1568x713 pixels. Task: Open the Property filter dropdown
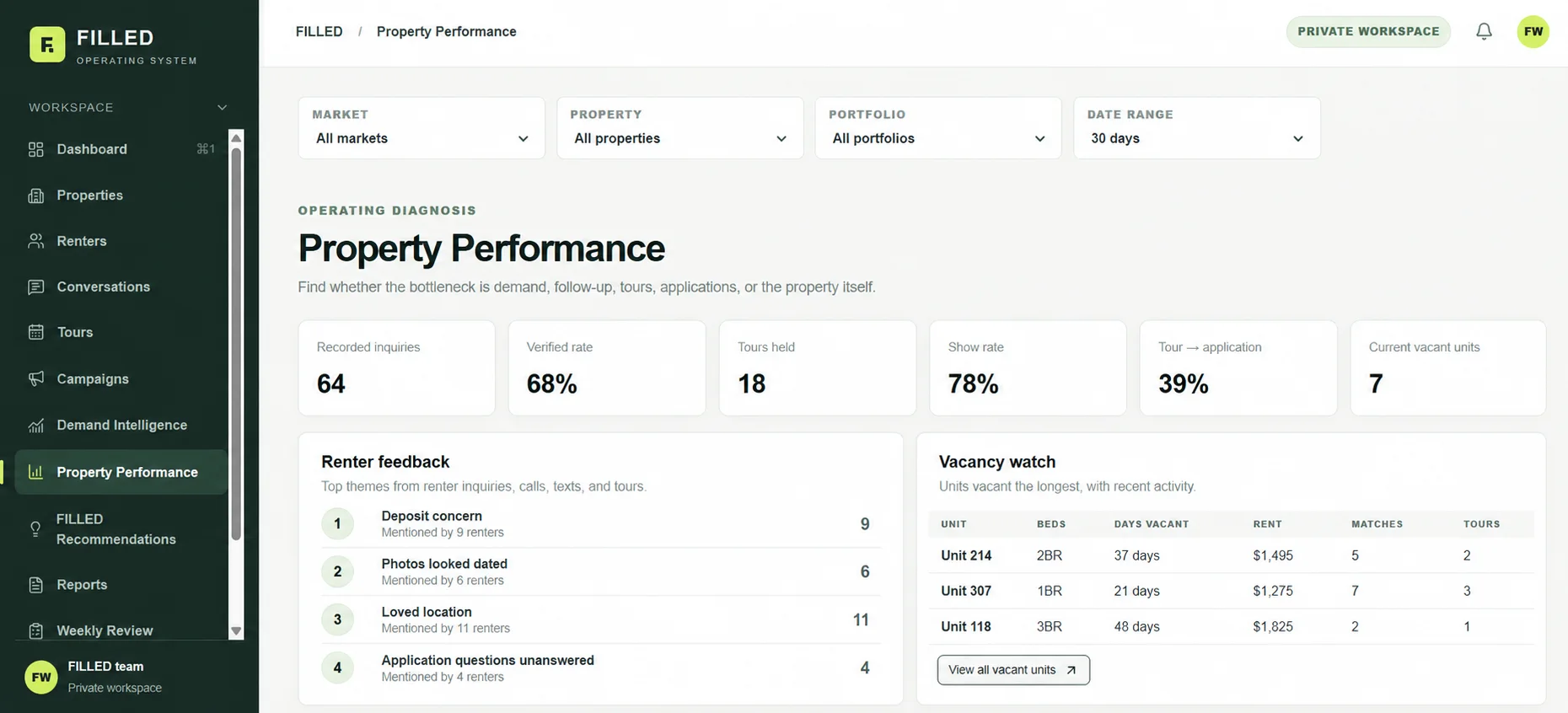tap(679, 128)
